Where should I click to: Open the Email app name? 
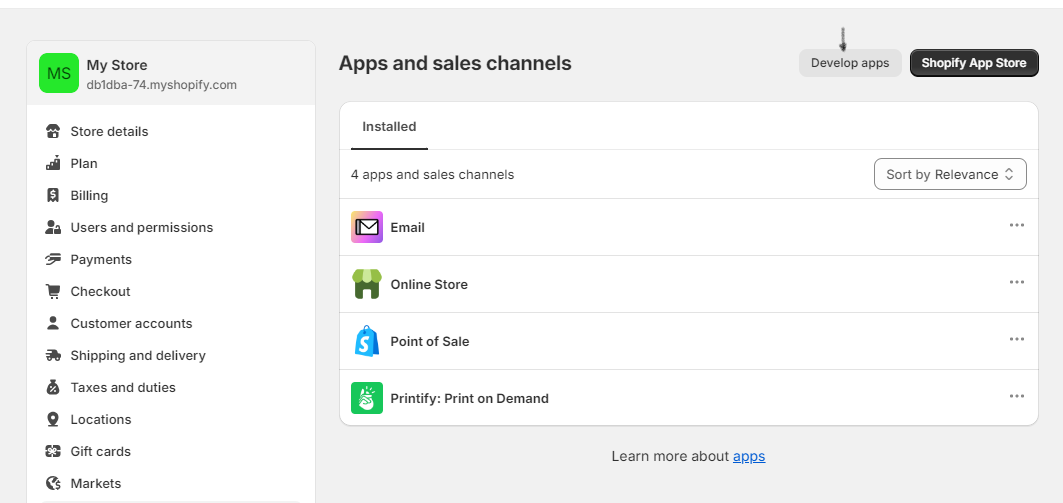(x=407, y=228)
